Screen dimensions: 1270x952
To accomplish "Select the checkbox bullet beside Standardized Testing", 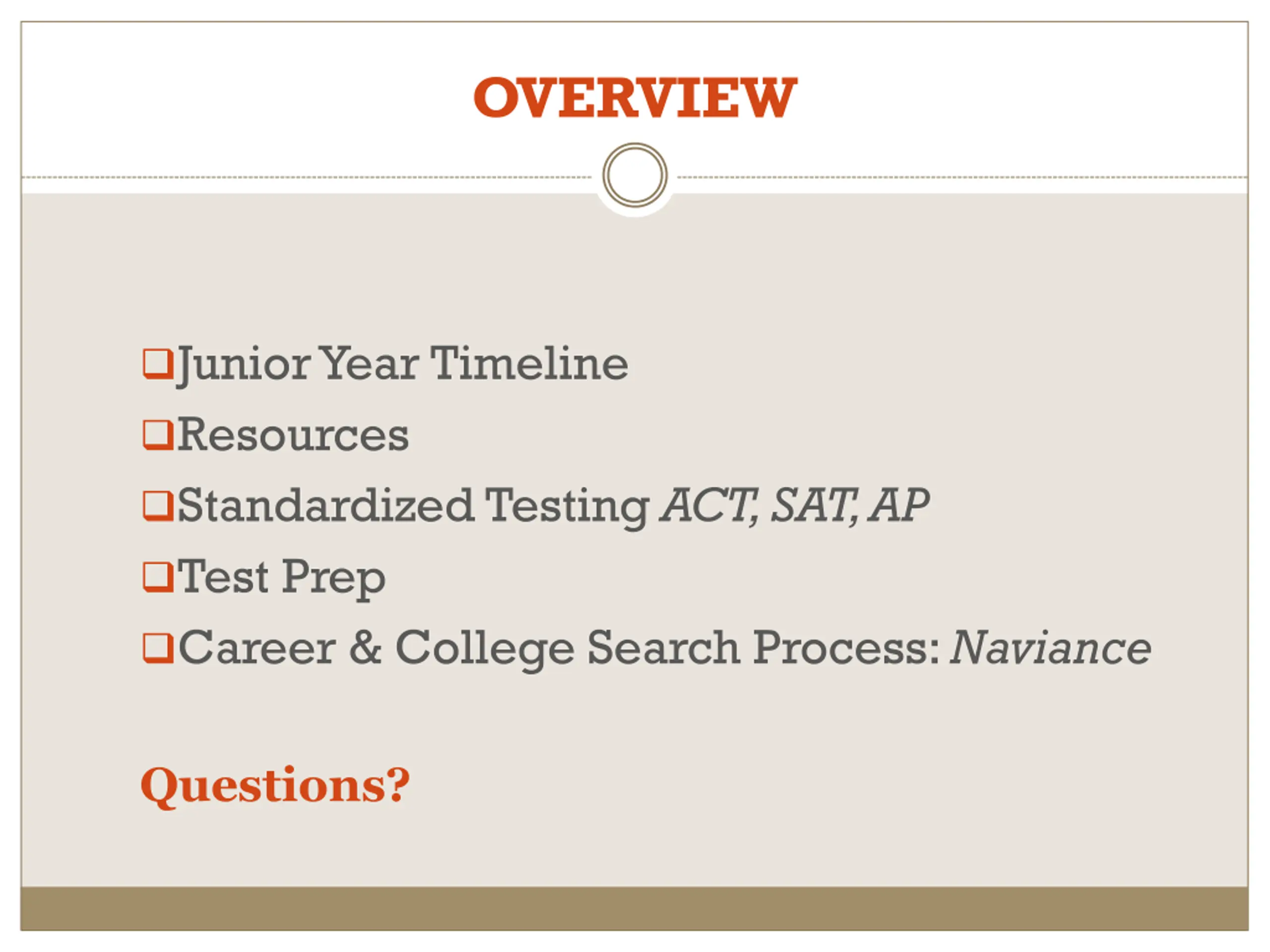I will (x=158, y=506).
